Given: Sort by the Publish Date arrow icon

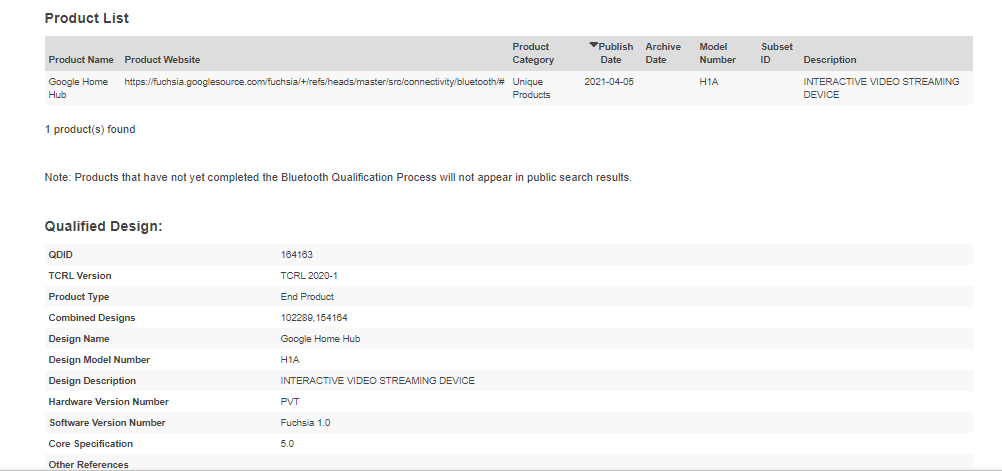Looking at the screenshot, I should (x=594, y=45).
